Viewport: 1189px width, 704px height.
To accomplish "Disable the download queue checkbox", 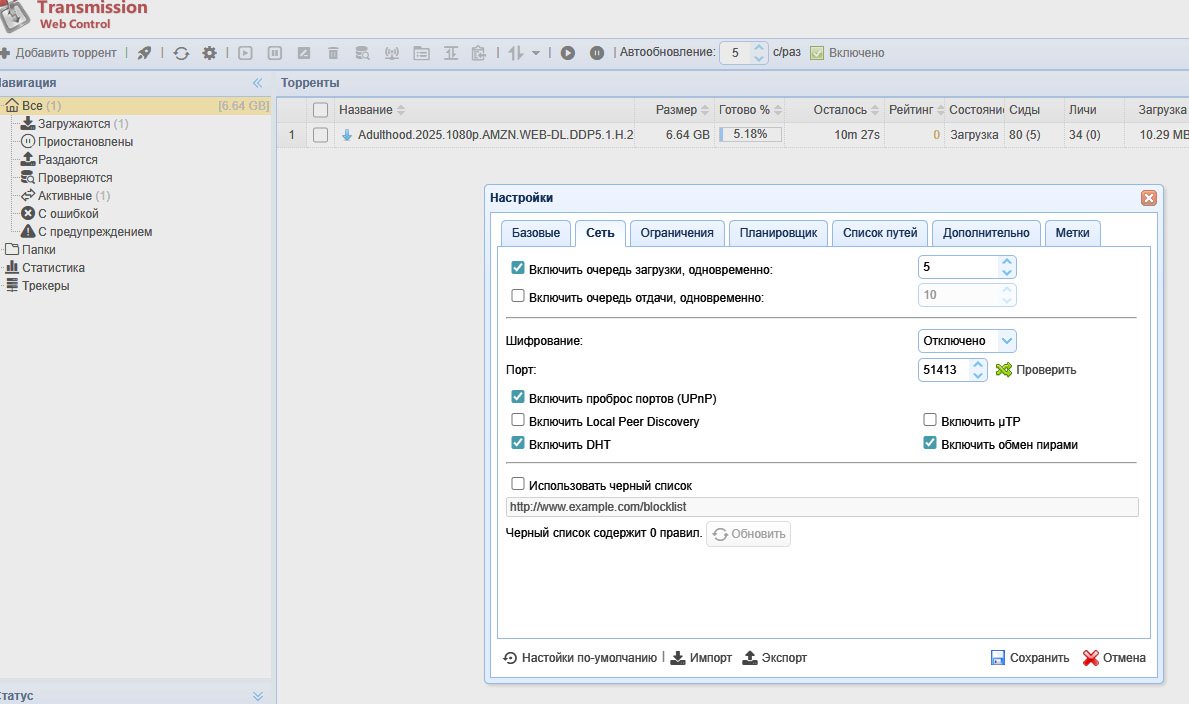I will 518,268.
